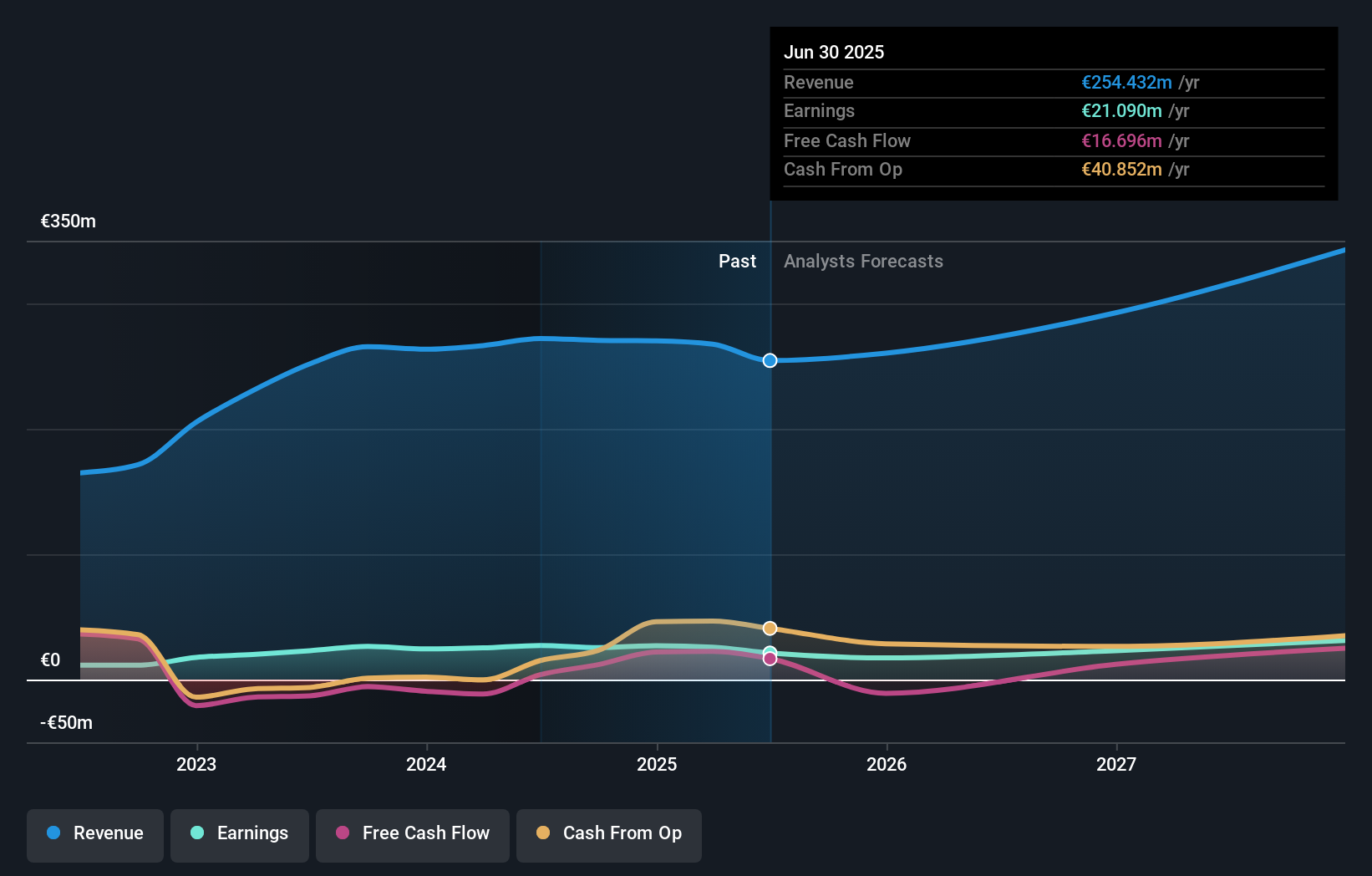Switch to the Past section of the chart
Viewport: 1372px width, 876px height.
point(737,261)
